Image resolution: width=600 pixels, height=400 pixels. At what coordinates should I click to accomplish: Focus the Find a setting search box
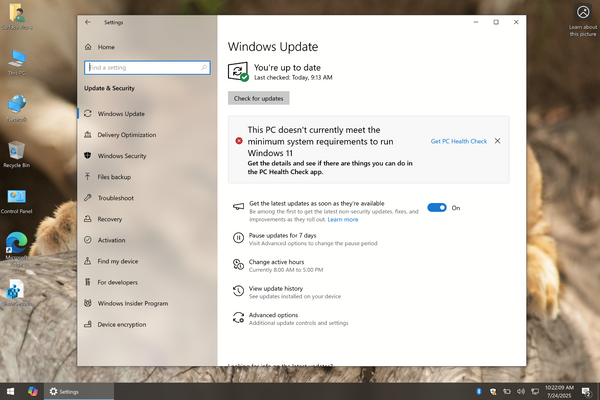click(147, 68)
